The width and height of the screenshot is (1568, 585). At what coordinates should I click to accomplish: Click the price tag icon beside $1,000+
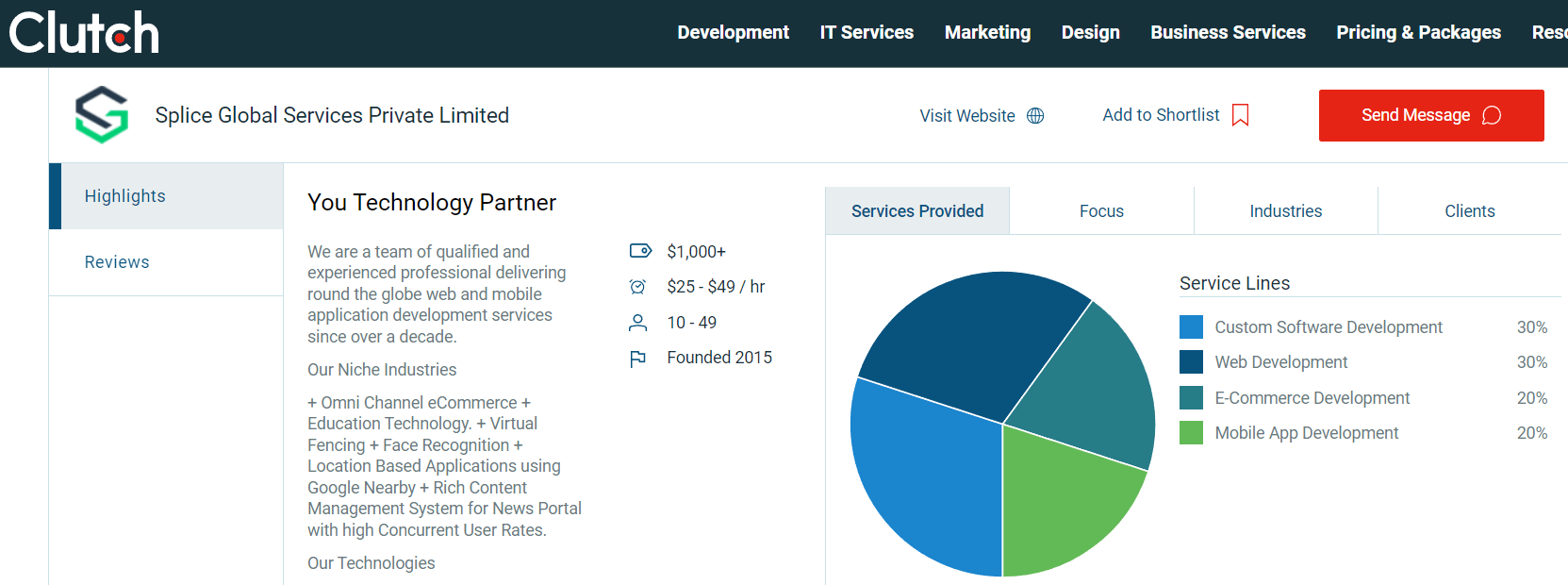tap(640, 251)
